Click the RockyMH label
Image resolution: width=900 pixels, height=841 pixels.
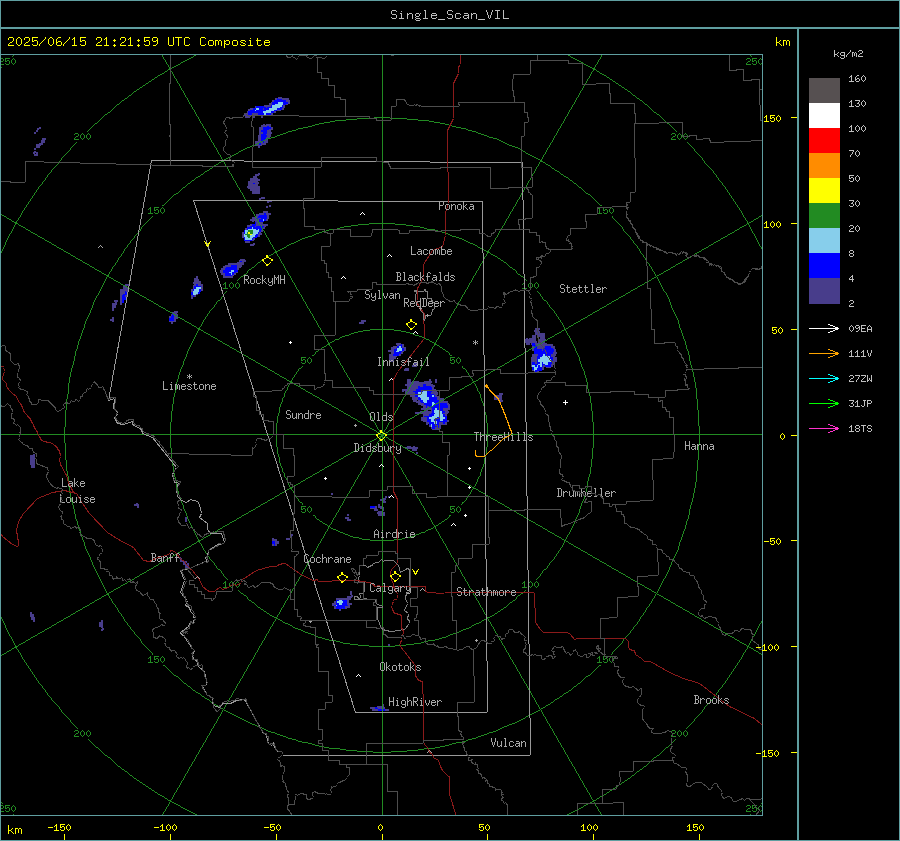click(264, 280)
